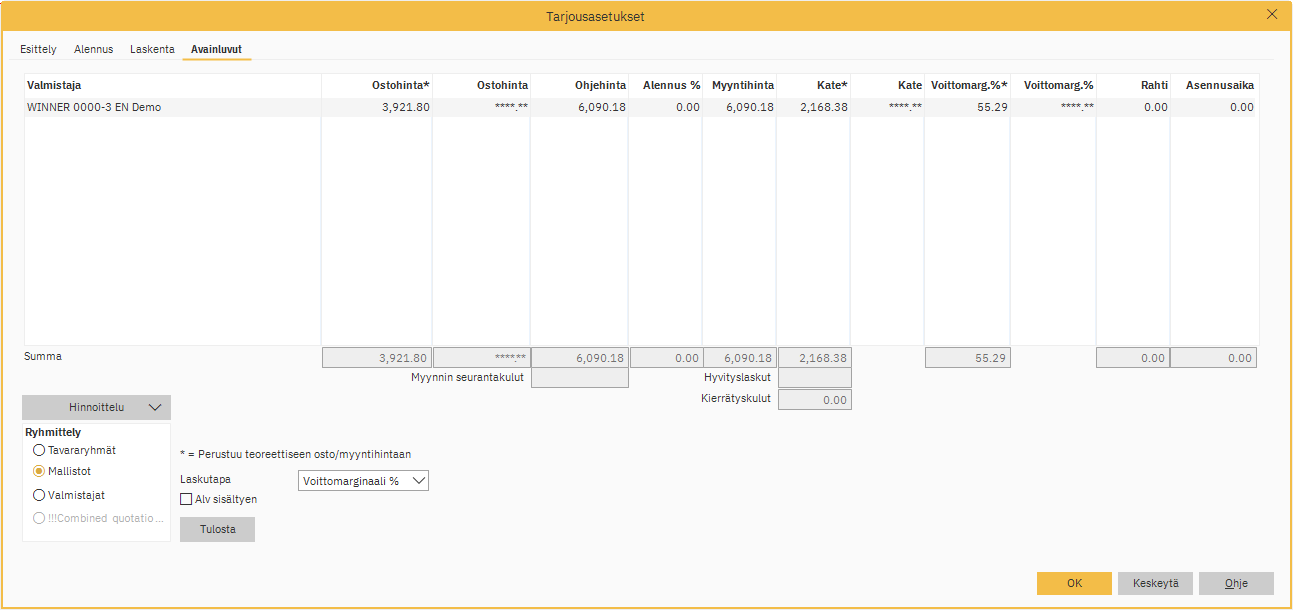Viewport: 1293px width, 610px height.
Task: Cancel the dialog via Keskeytä
Action: 1155,583
